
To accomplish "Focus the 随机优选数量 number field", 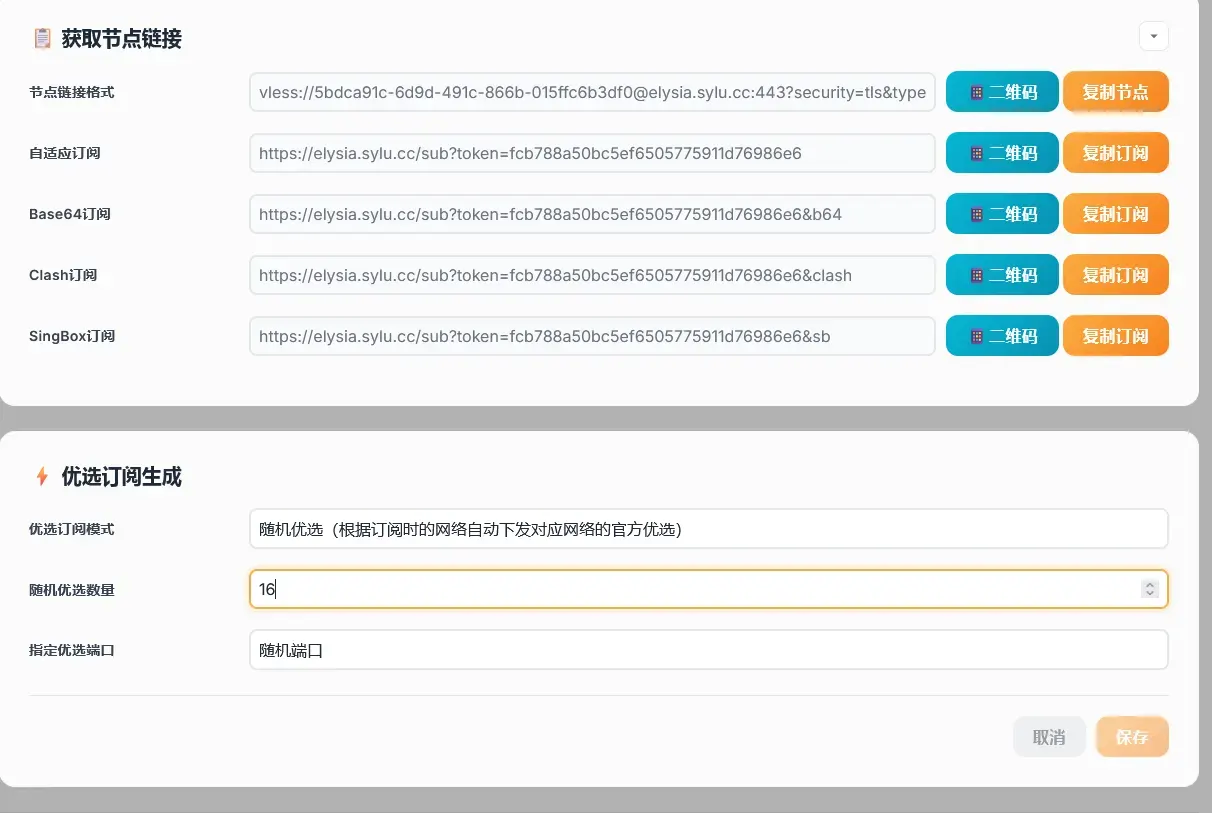I will click(708, 589).
